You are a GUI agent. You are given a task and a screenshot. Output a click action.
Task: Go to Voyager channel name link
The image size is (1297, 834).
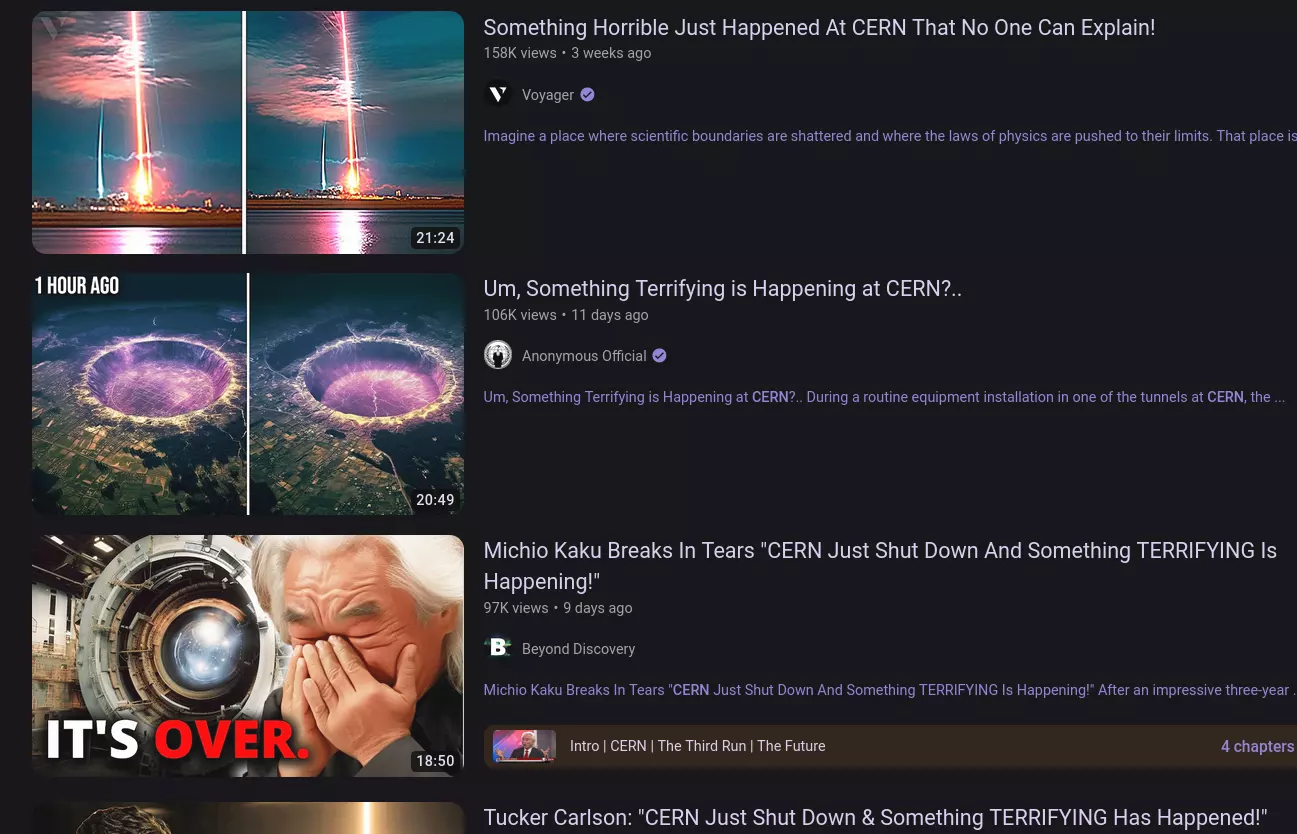548,95
